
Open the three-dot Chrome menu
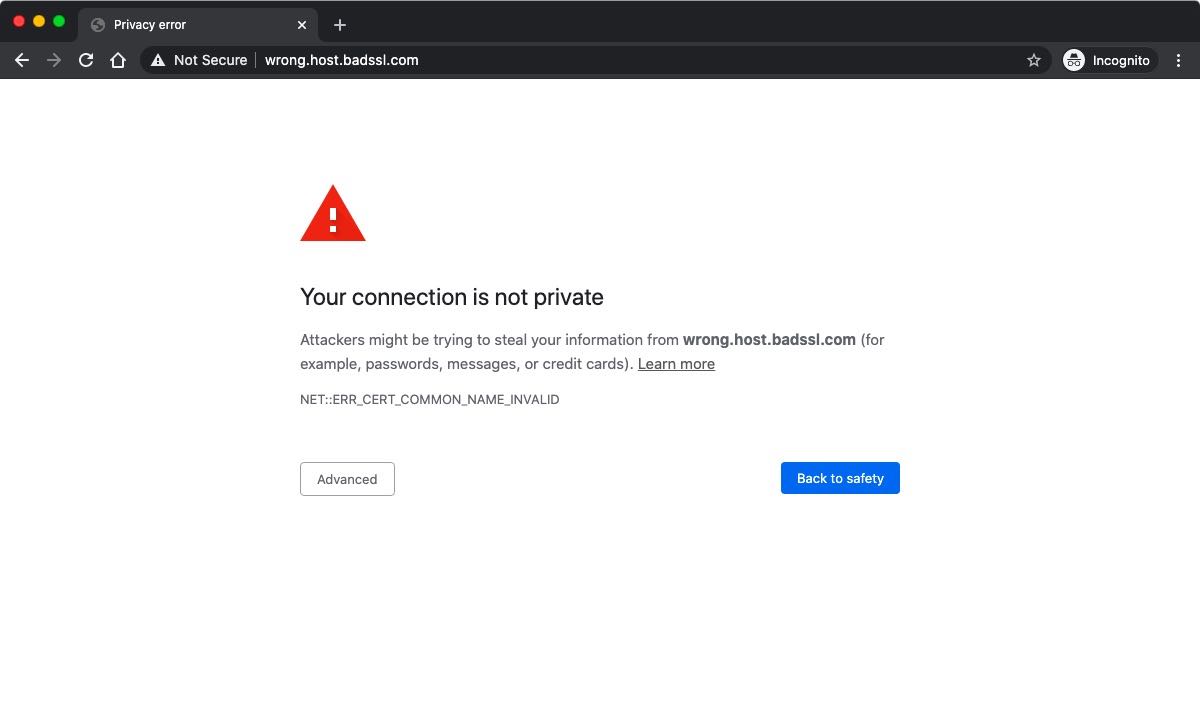pyautogui.click(x=1178, y=60)
